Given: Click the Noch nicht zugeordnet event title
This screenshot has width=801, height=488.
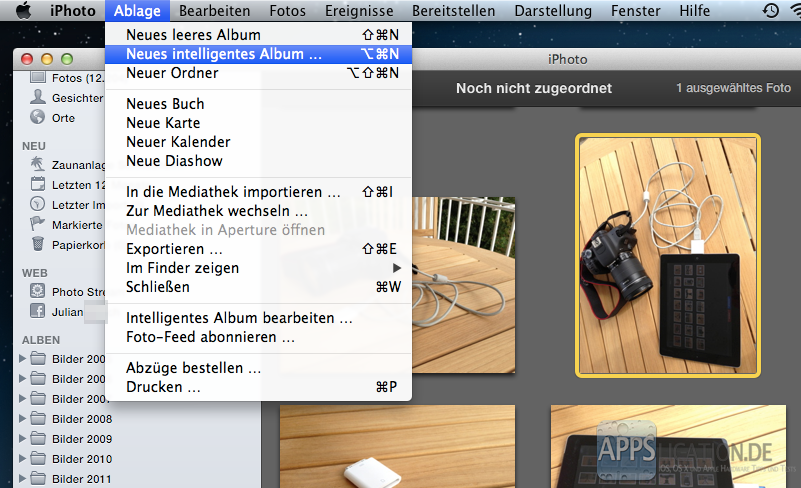Looking at the screenshot, I should click(x=534, y=88).
